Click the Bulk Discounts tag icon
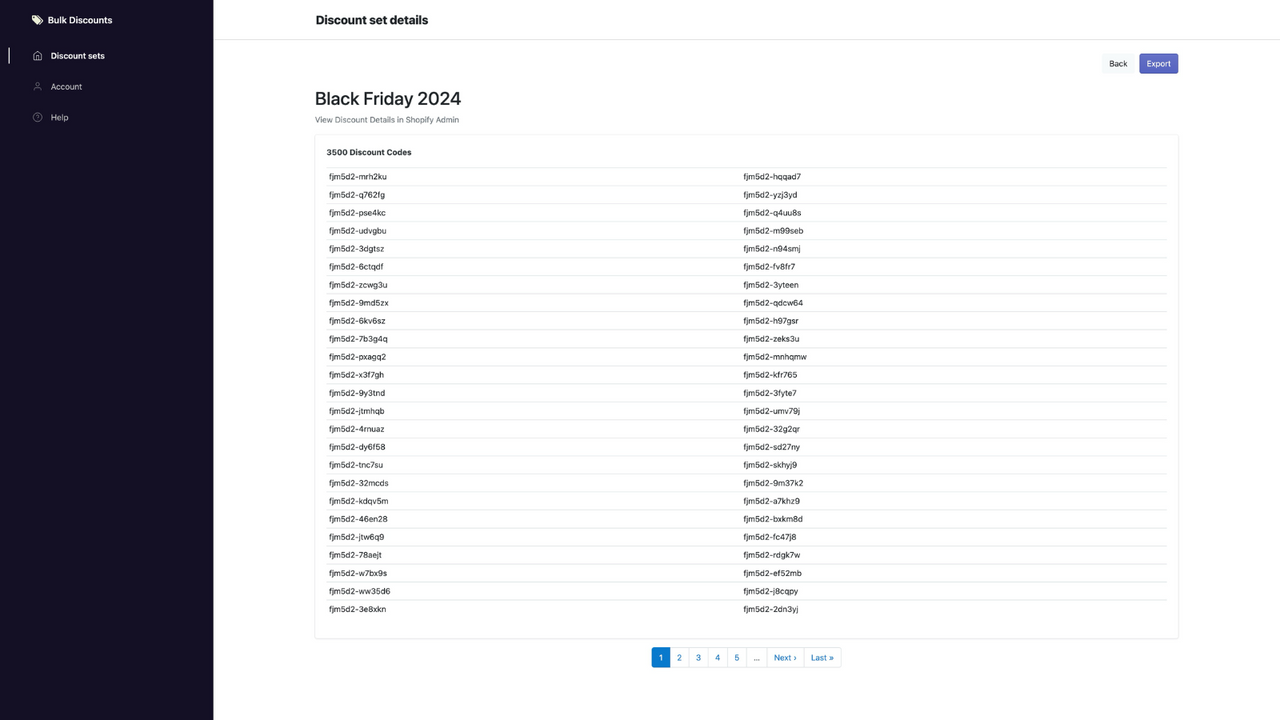This screenshot has height=720, width=1280. 37,19
